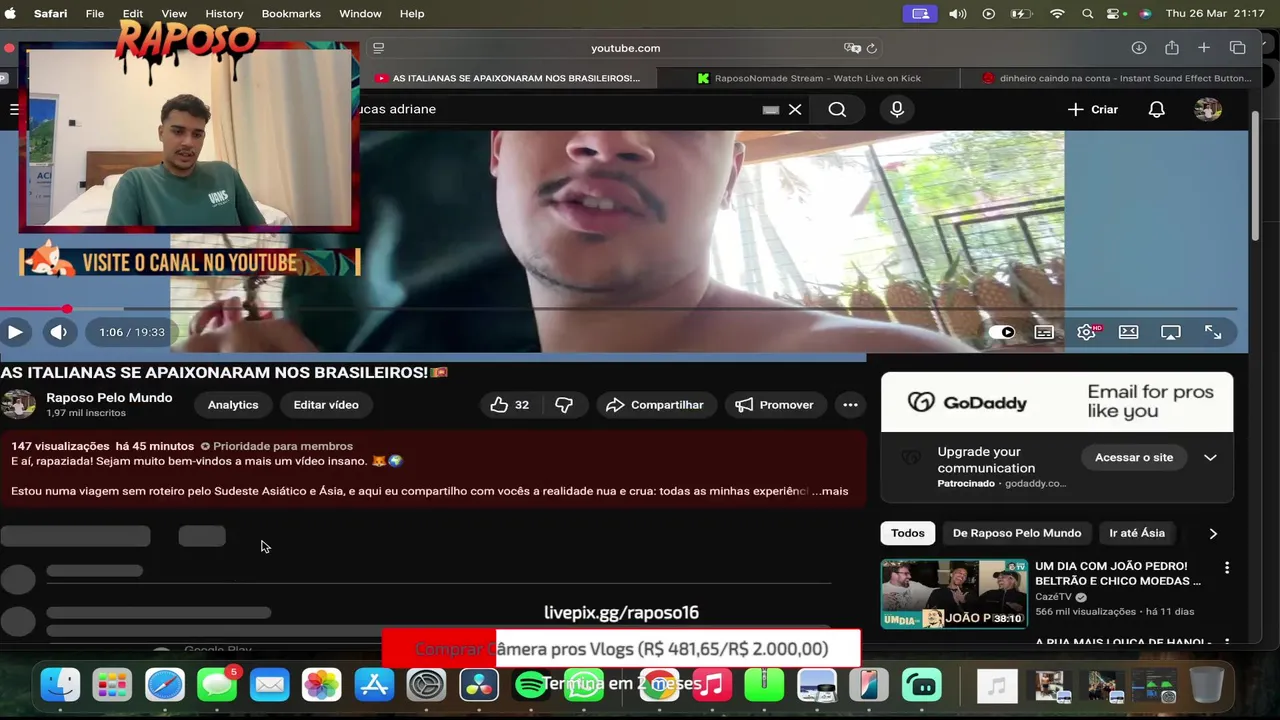Viewport: 1280px width, 720px height.
Task: Select the 'Todos' filter chip
Action: click(908, 533)
